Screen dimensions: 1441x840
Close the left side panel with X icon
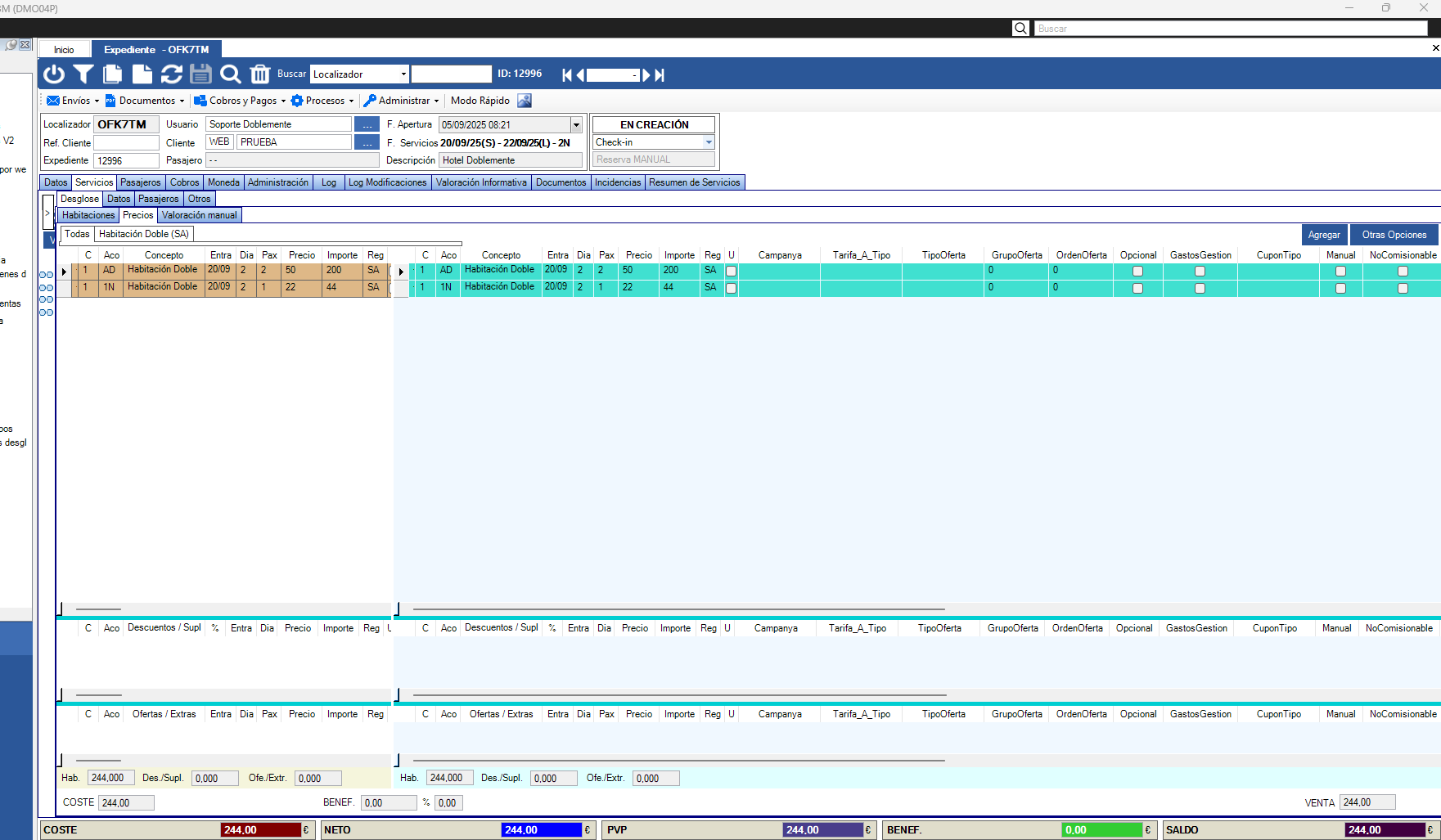[25, 45]
